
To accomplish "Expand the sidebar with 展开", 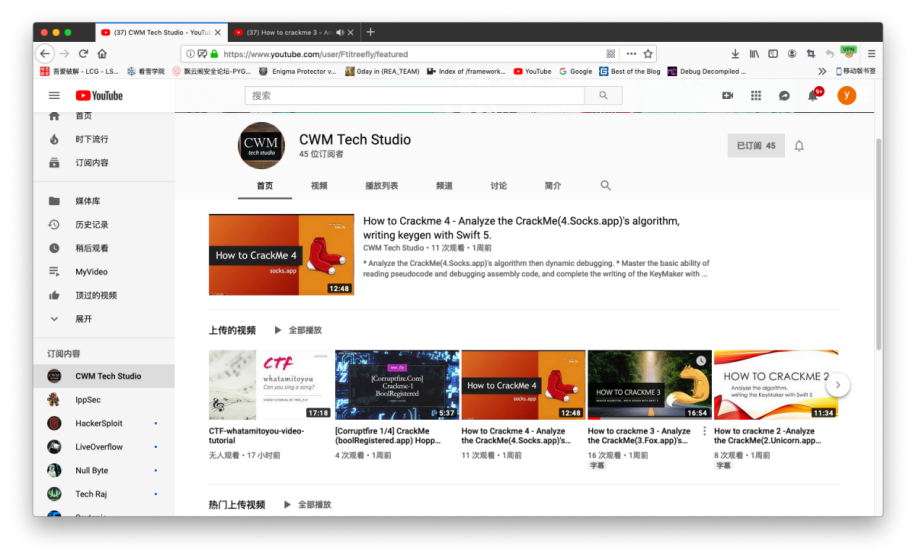I will (103, 319).
